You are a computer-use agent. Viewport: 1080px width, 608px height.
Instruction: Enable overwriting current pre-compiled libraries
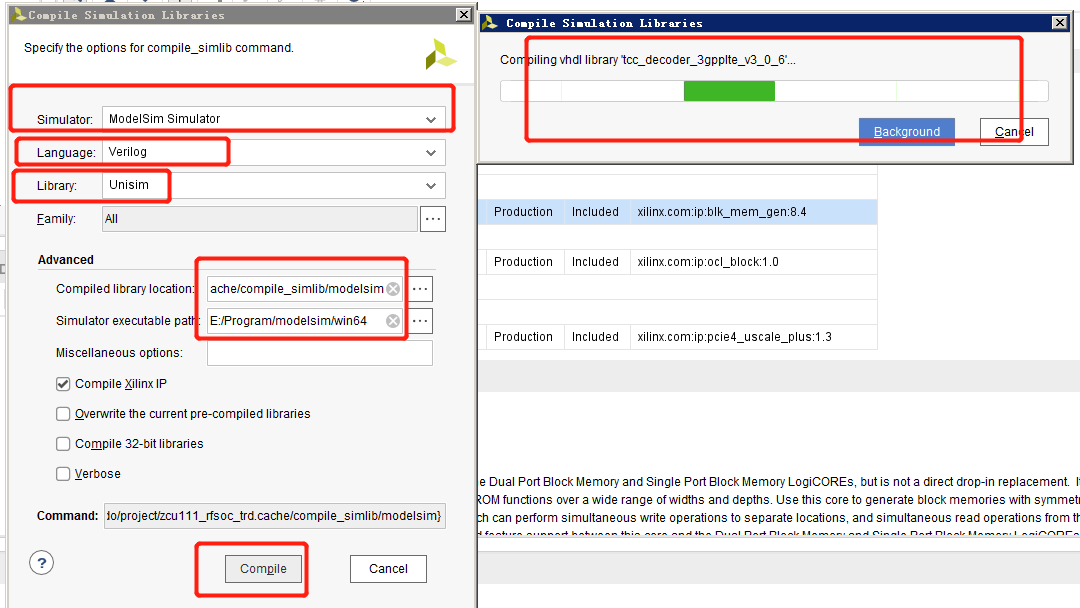pos(62,413)
